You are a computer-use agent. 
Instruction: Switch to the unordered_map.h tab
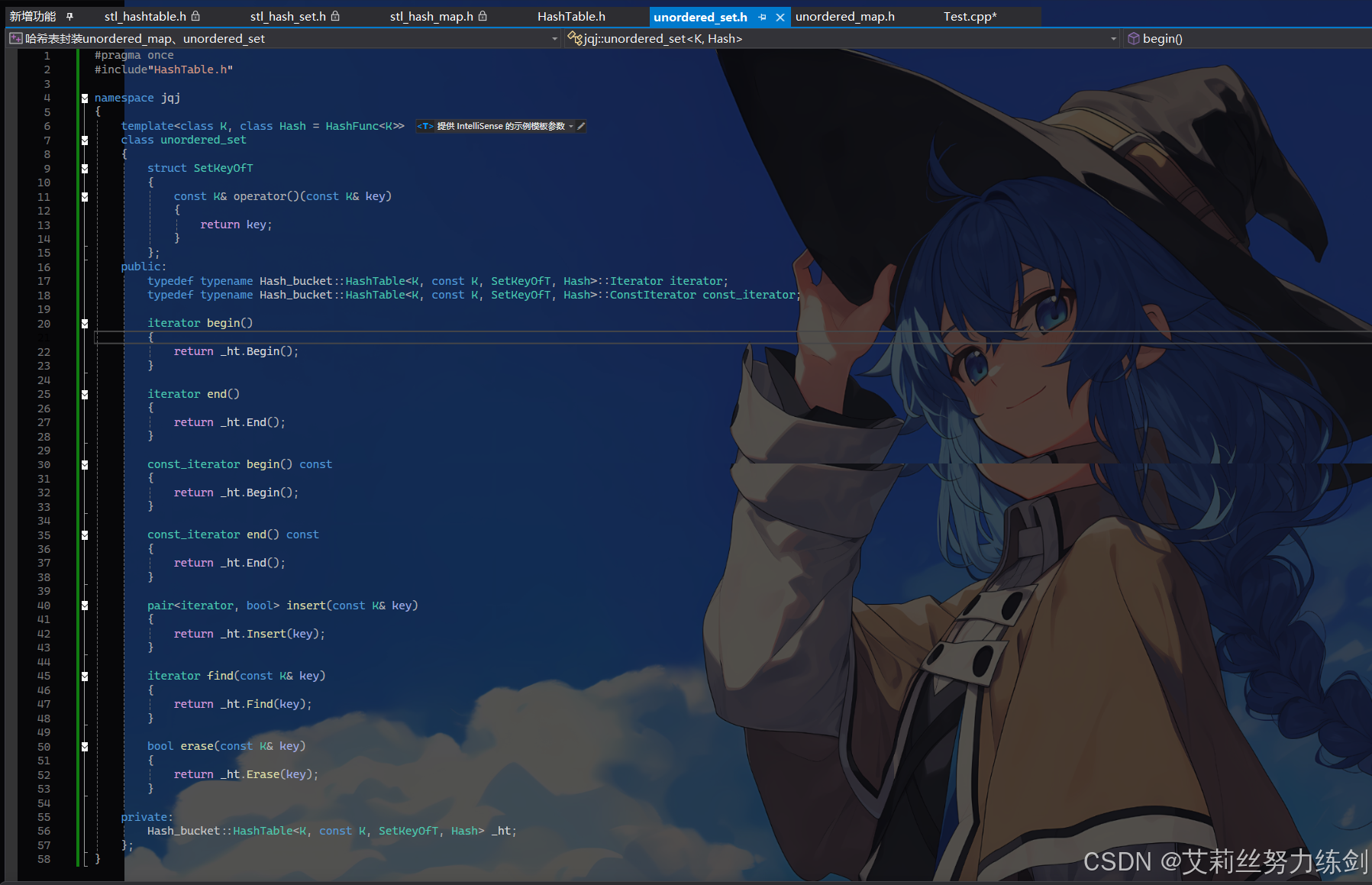pos(844,16)
